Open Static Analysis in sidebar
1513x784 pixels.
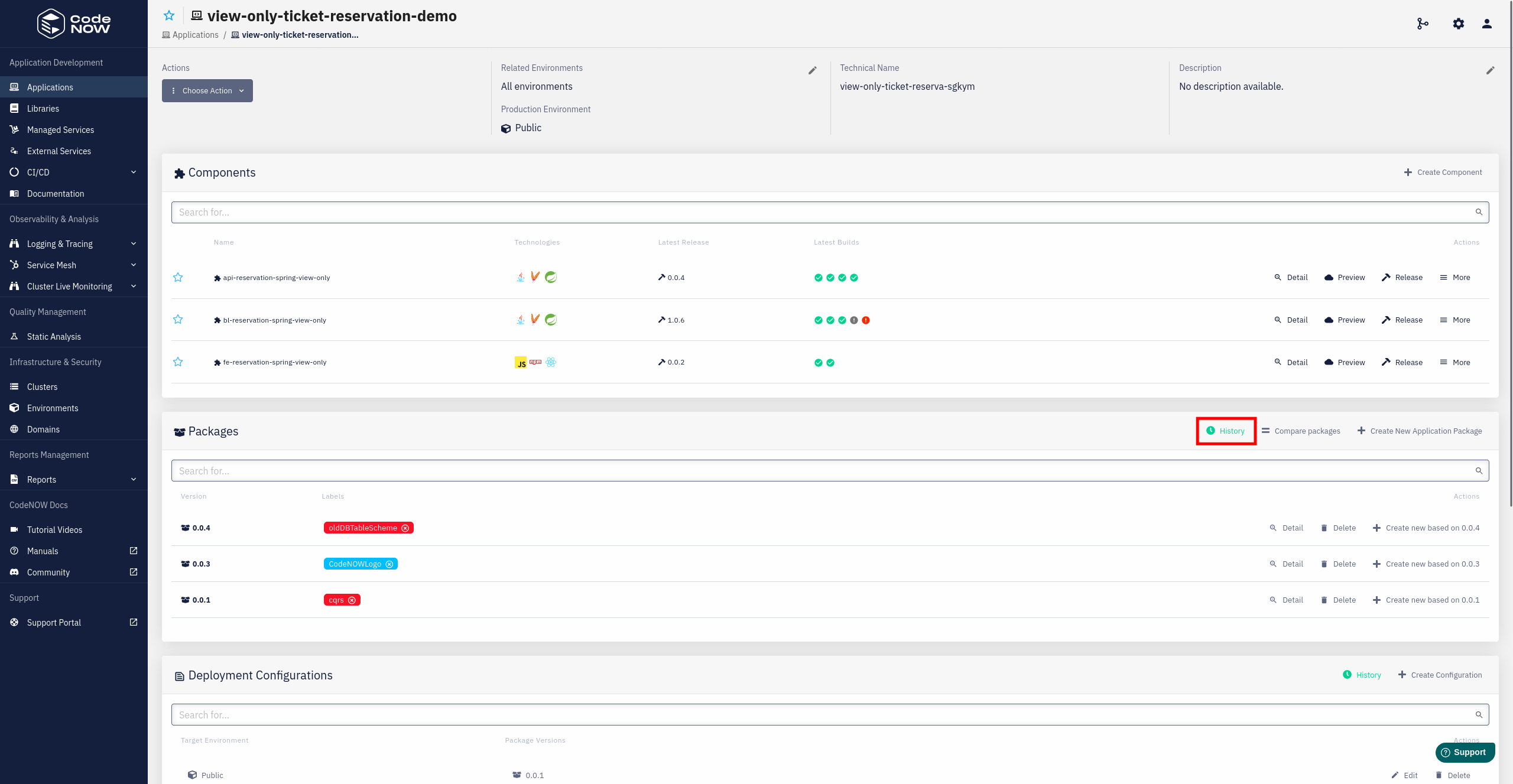[74, 337]
